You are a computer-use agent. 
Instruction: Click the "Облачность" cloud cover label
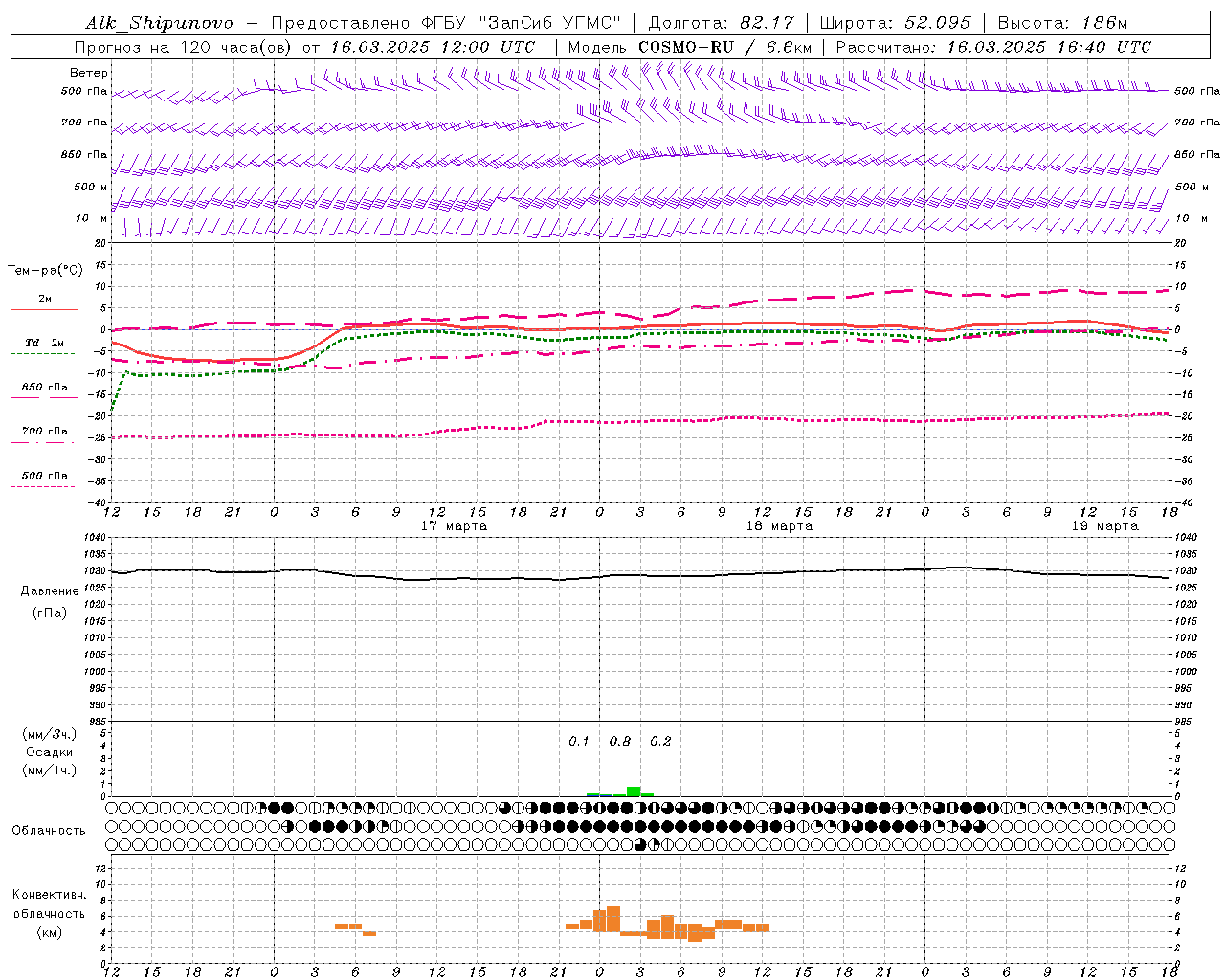pyautogui.click(x=49, y=830)
